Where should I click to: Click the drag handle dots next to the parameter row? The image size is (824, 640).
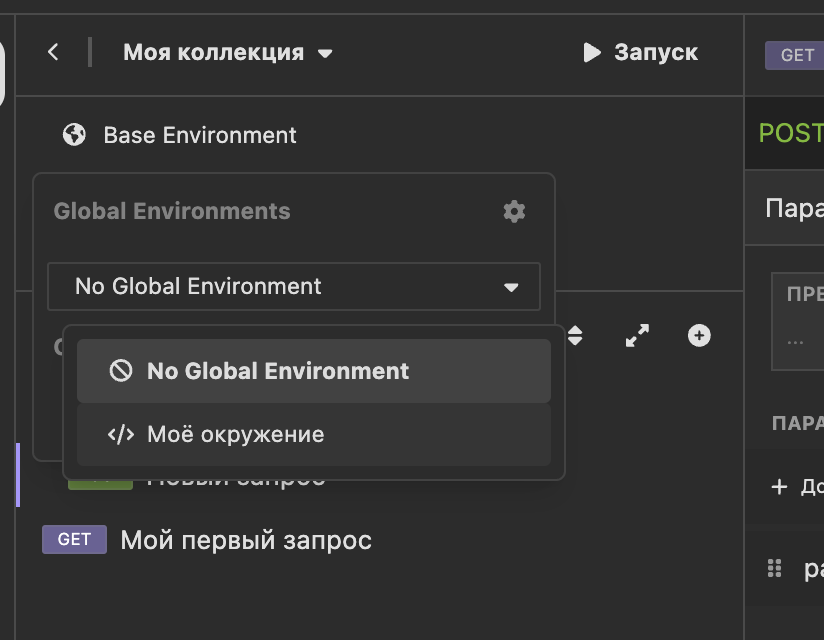coord(773,567)
